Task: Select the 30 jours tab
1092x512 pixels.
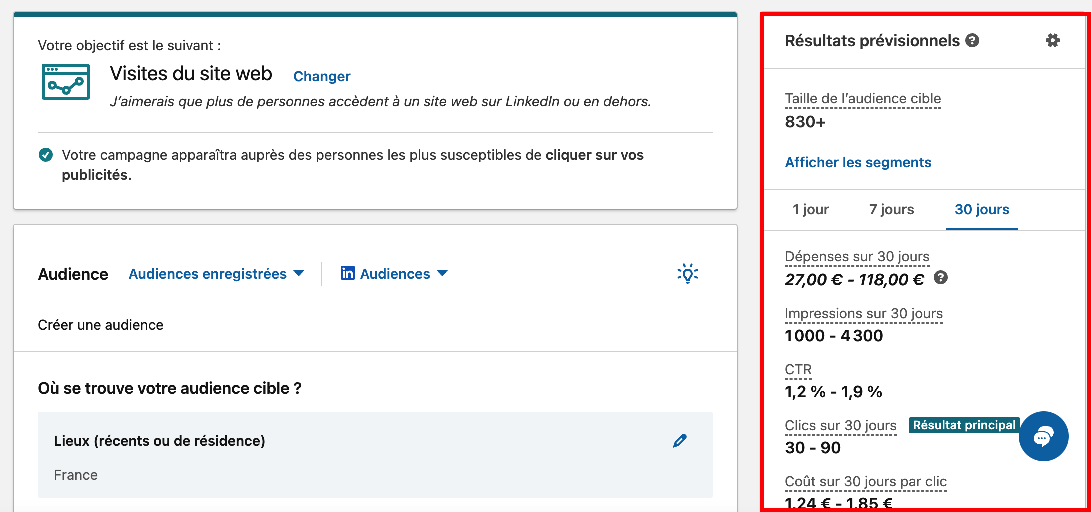Action: point(981,210)
